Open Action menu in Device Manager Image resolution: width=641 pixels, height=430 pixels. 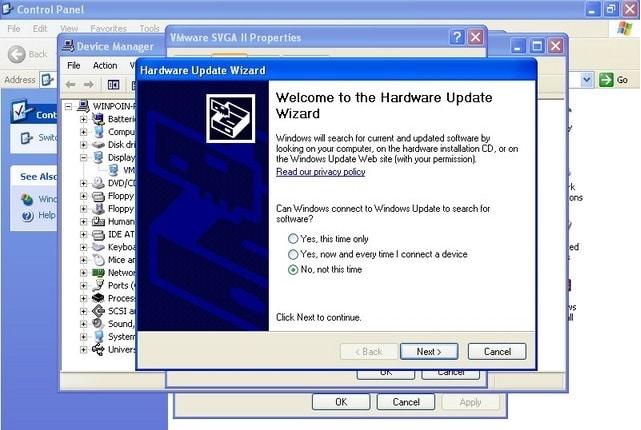(x=105, y=65)
